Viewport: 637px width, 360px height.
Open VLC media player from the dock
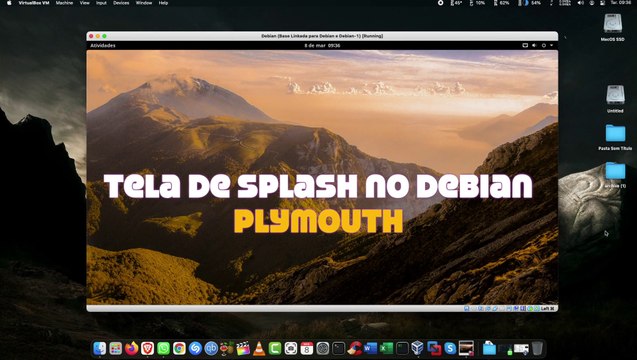click(259, 348)
